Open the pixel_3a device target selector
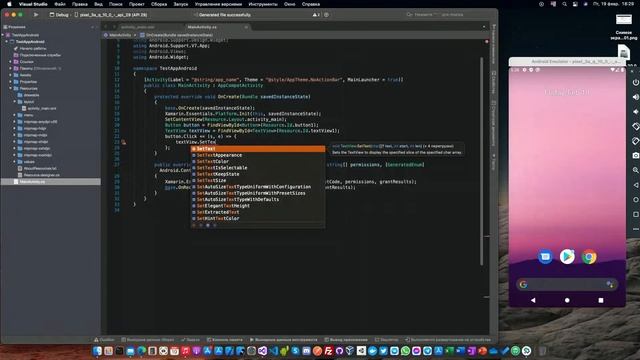 110,15
